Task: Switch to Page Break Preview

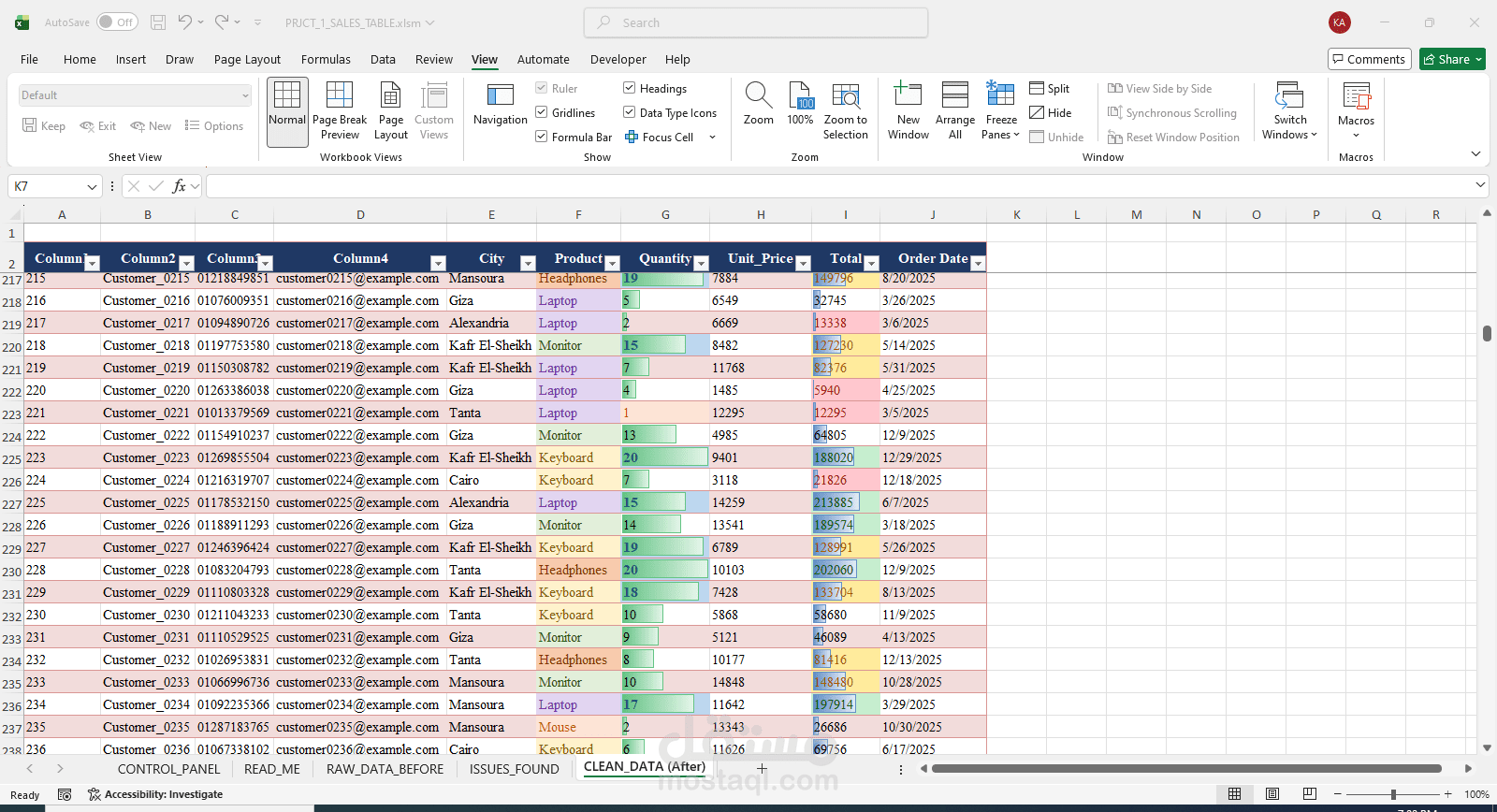Action: coord(340,111)
